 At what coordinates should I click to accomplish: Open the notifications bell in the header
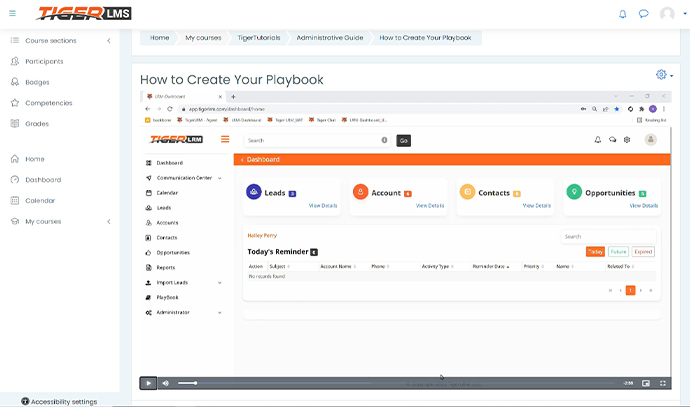pyautogui.click(x=623, y=14)
